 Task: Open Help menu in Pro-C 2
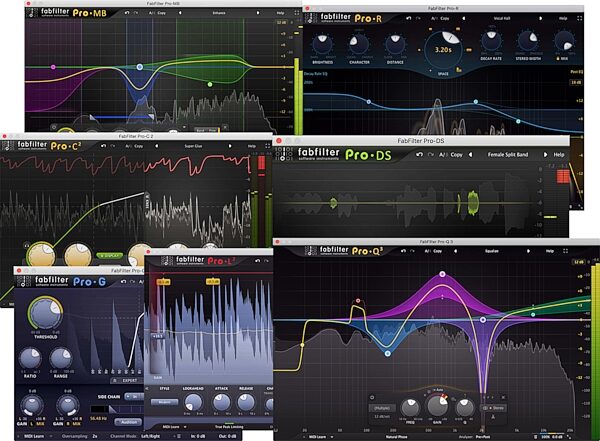click(251, 146)
